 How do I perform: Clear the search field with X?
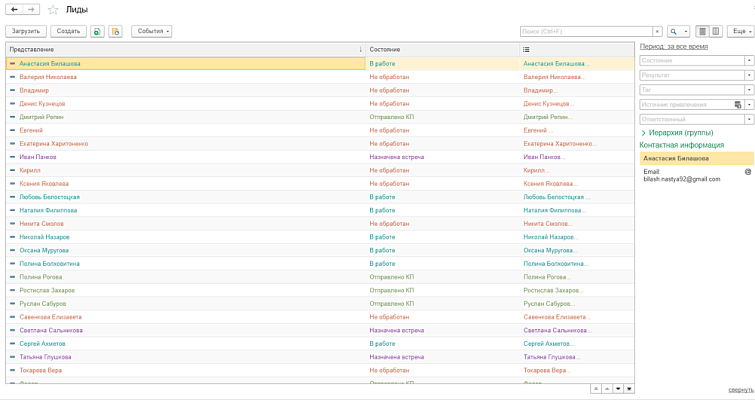(657, 32)
